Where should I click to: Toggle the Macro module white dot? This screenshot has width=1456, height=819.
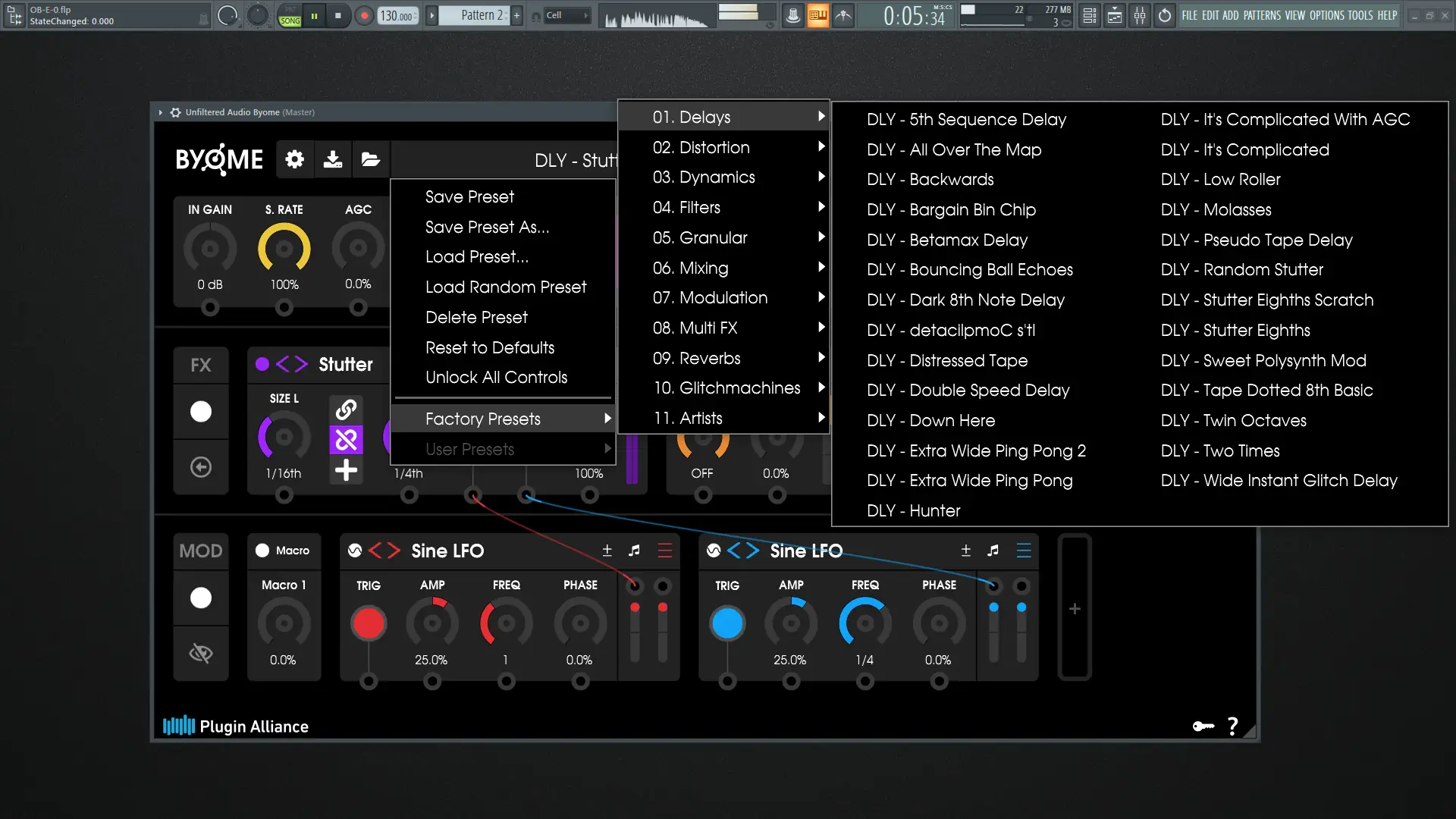coord(262,551)
